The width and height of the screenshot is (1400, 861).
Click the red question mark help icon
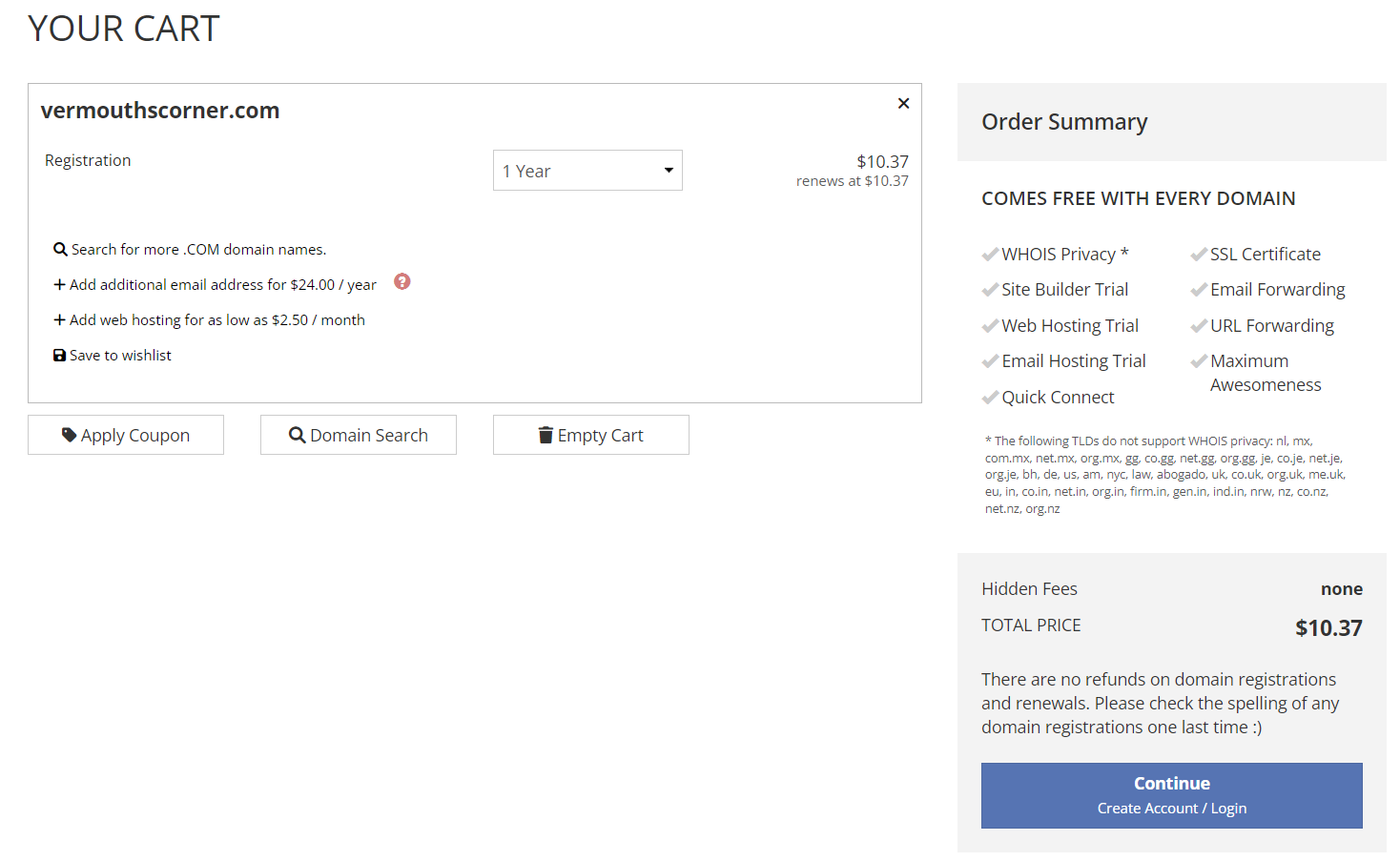[402, 281]
